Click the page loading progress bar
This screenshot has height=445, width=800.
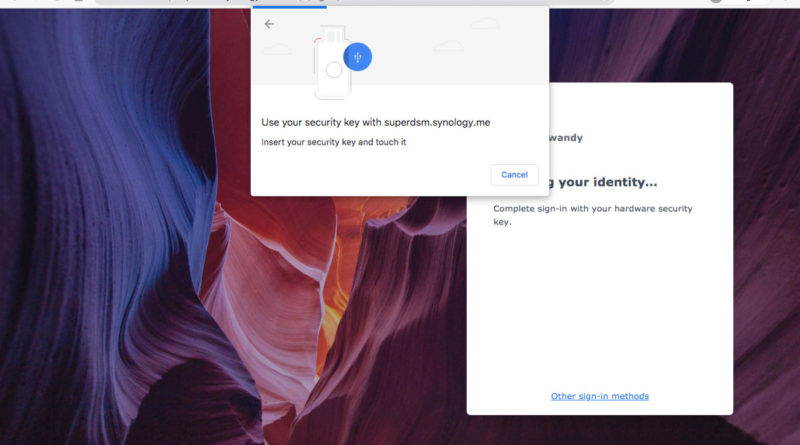pyautogui.click(x=290, y=8)
